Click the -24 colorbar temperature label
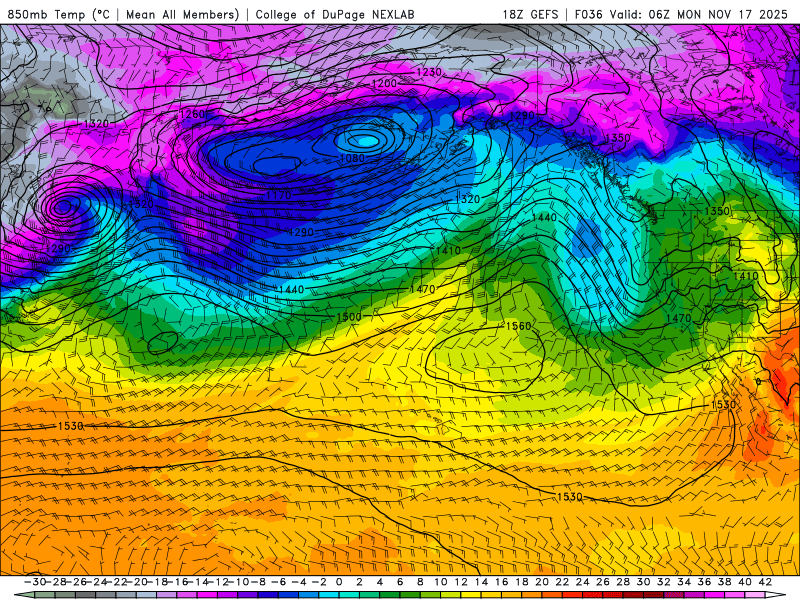The width and height of the screenshot is (800, 600). 96,582
